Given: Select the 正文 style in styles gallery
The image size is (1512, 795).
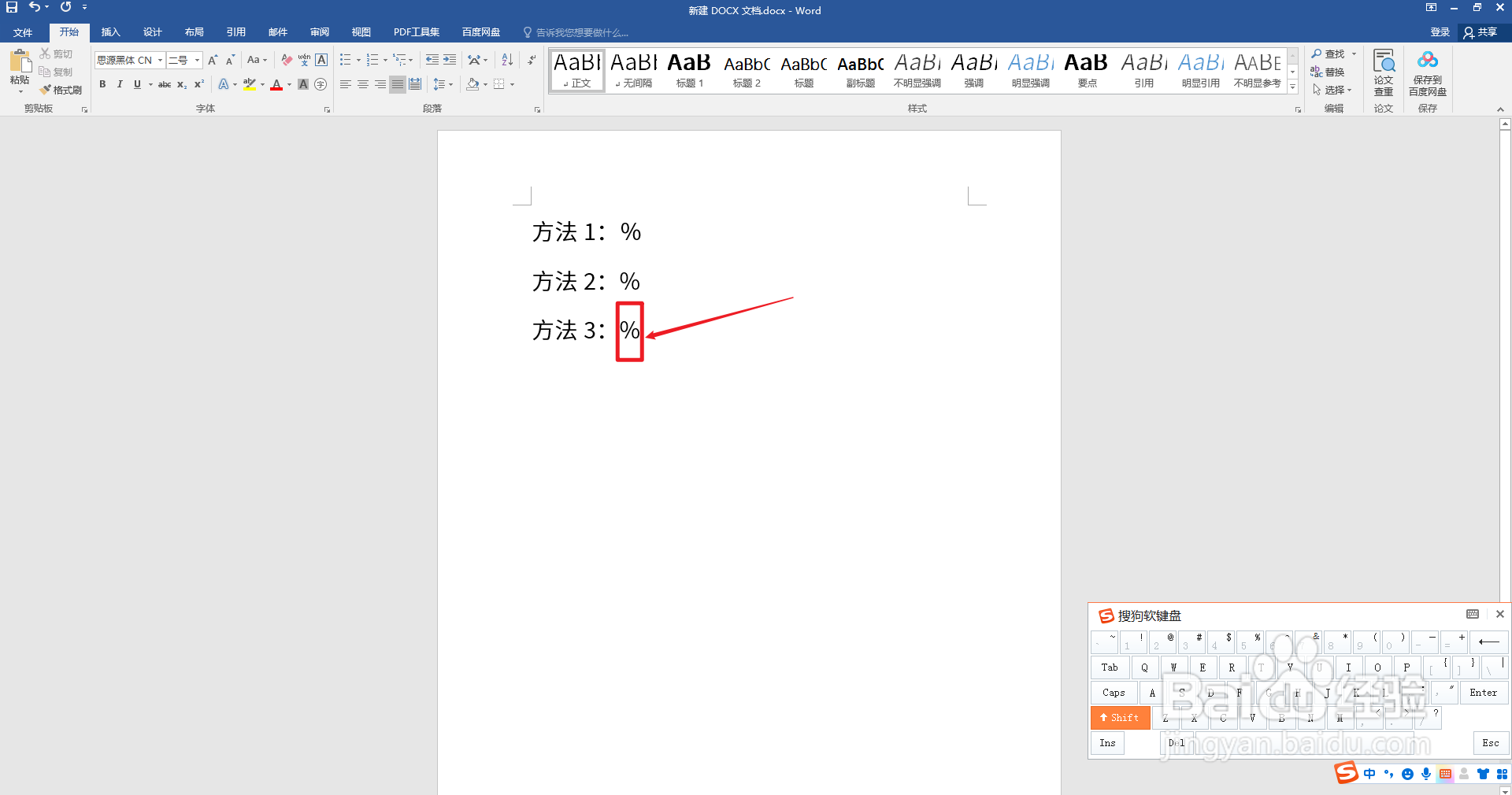Looking at the screenshot, I should pos(576,70).
